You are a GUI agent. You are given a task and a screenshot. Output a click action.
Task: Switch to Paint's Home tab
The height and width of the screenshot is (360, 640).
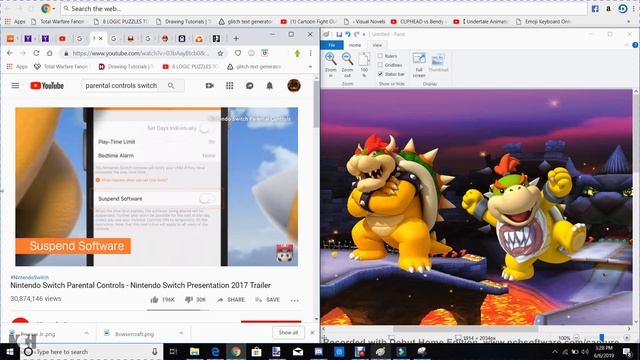pyautogui.click(x=355, y=45)
